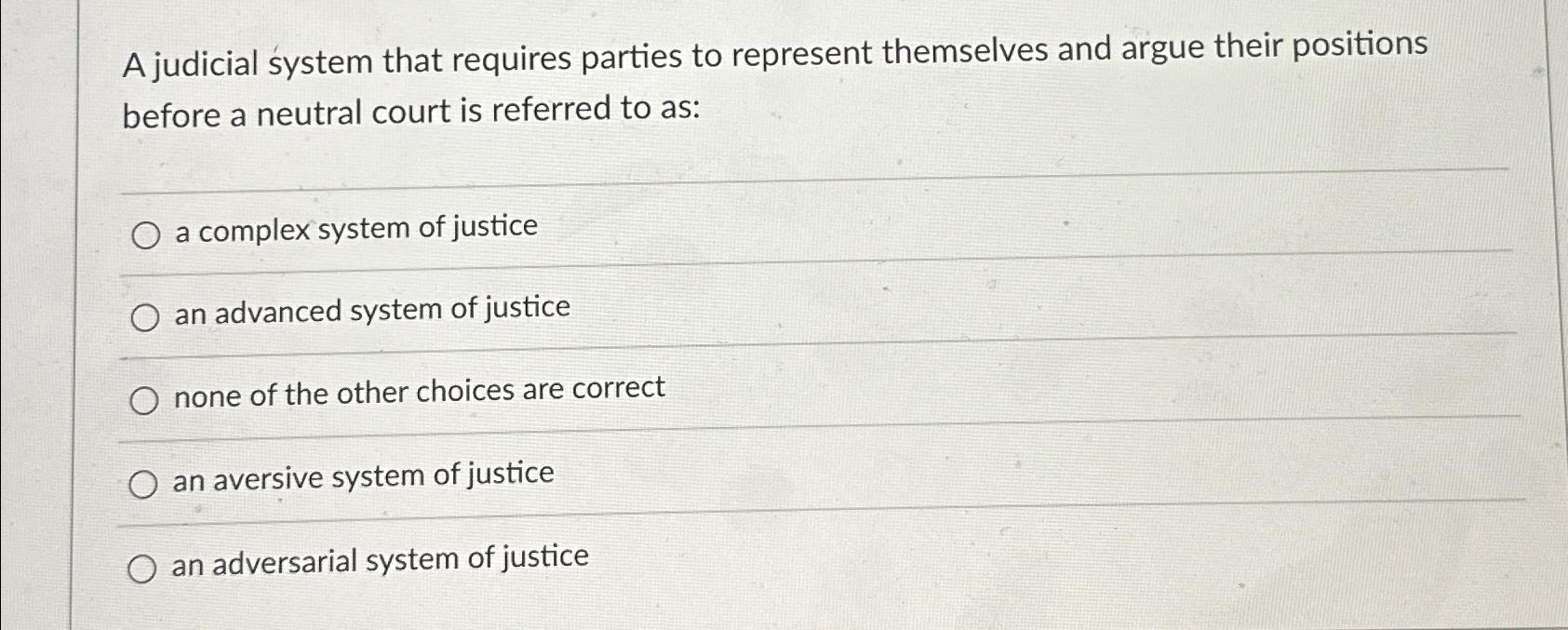Click the text 'an adversarial system of justice'
Image resolution: width=1568 pixels, height=630 pixels.
coord(380,559)
